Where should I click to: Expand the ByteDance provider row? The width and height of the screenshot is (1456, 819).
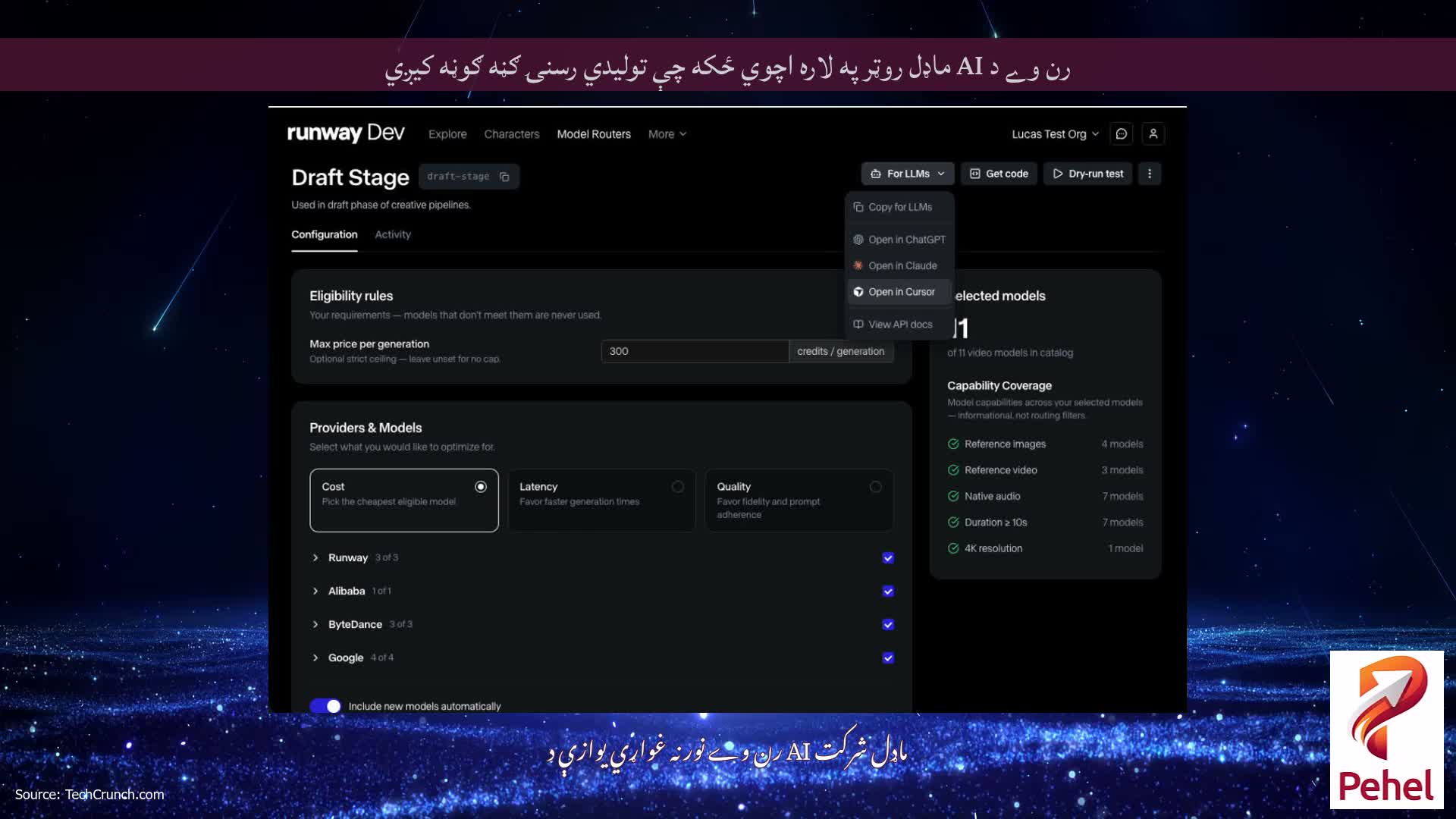click(x=315, y=625)
